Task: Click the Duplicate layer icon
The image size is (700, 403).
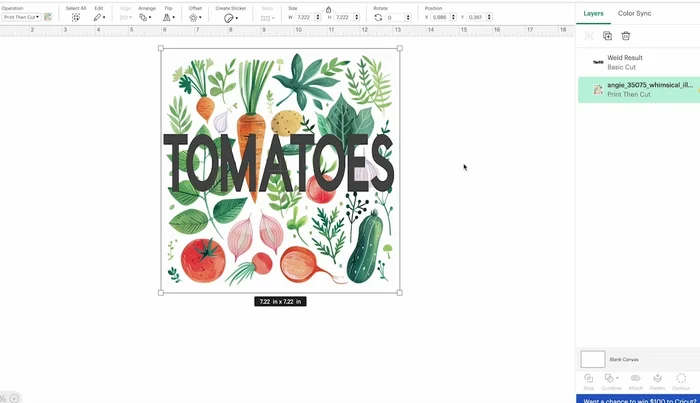Action: (x=607, y=36)
